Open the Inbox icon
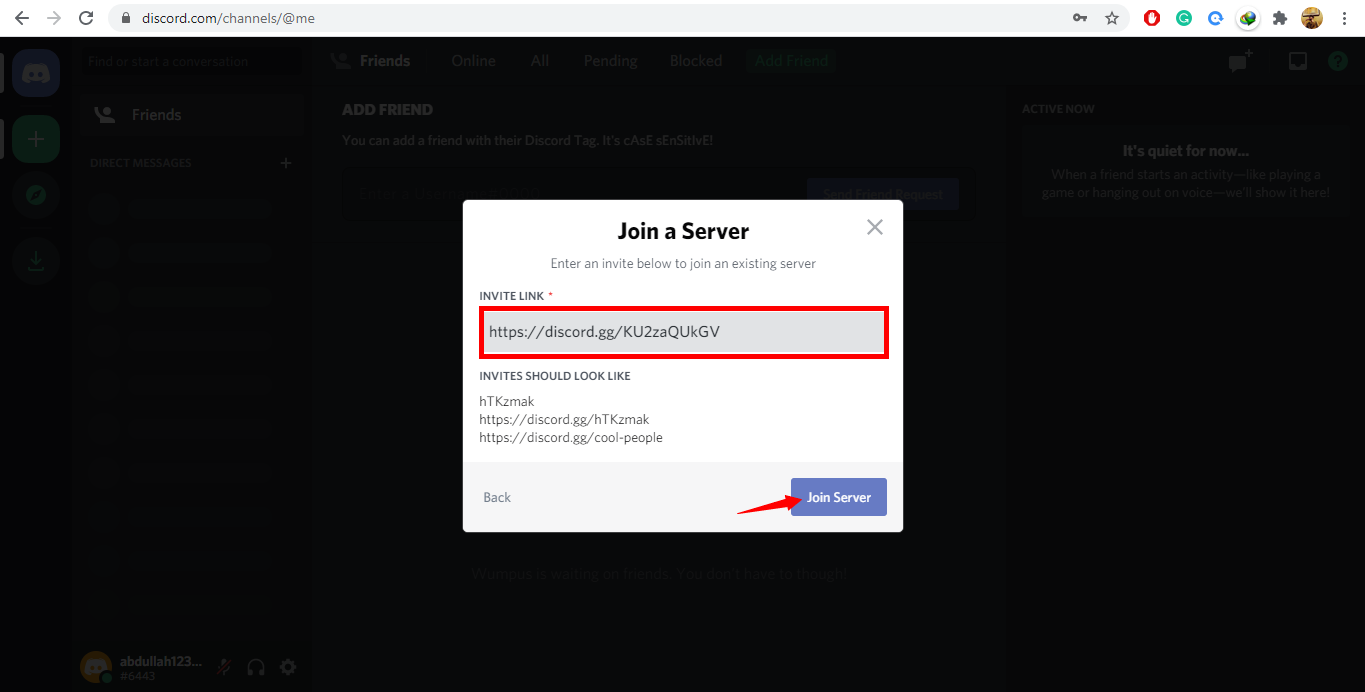Image resolution: width=1365 pixels, height=692 pixels. (1297, 62)
